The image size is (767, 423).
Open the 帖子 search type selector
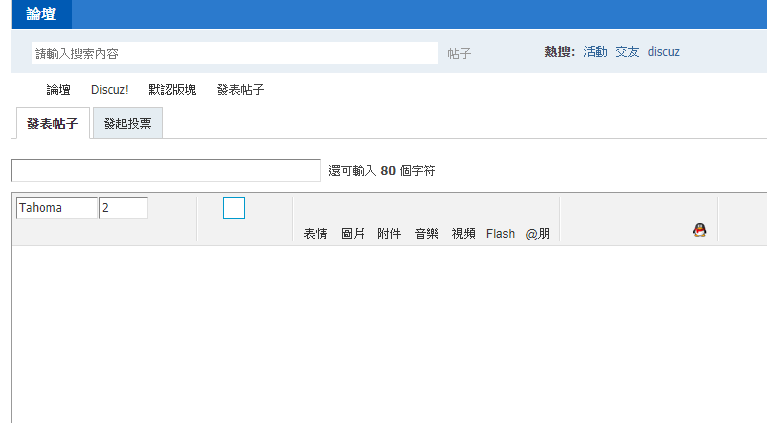click(x=459, y=53)
